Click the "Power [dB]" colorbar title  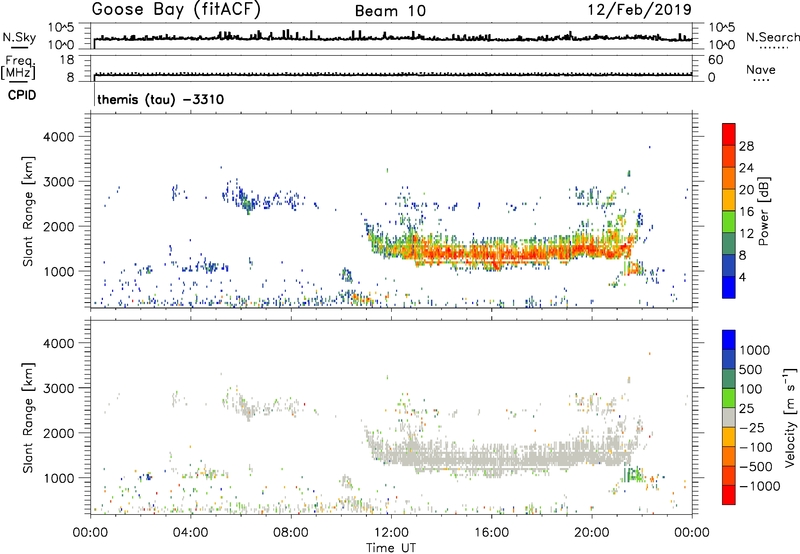764,211
